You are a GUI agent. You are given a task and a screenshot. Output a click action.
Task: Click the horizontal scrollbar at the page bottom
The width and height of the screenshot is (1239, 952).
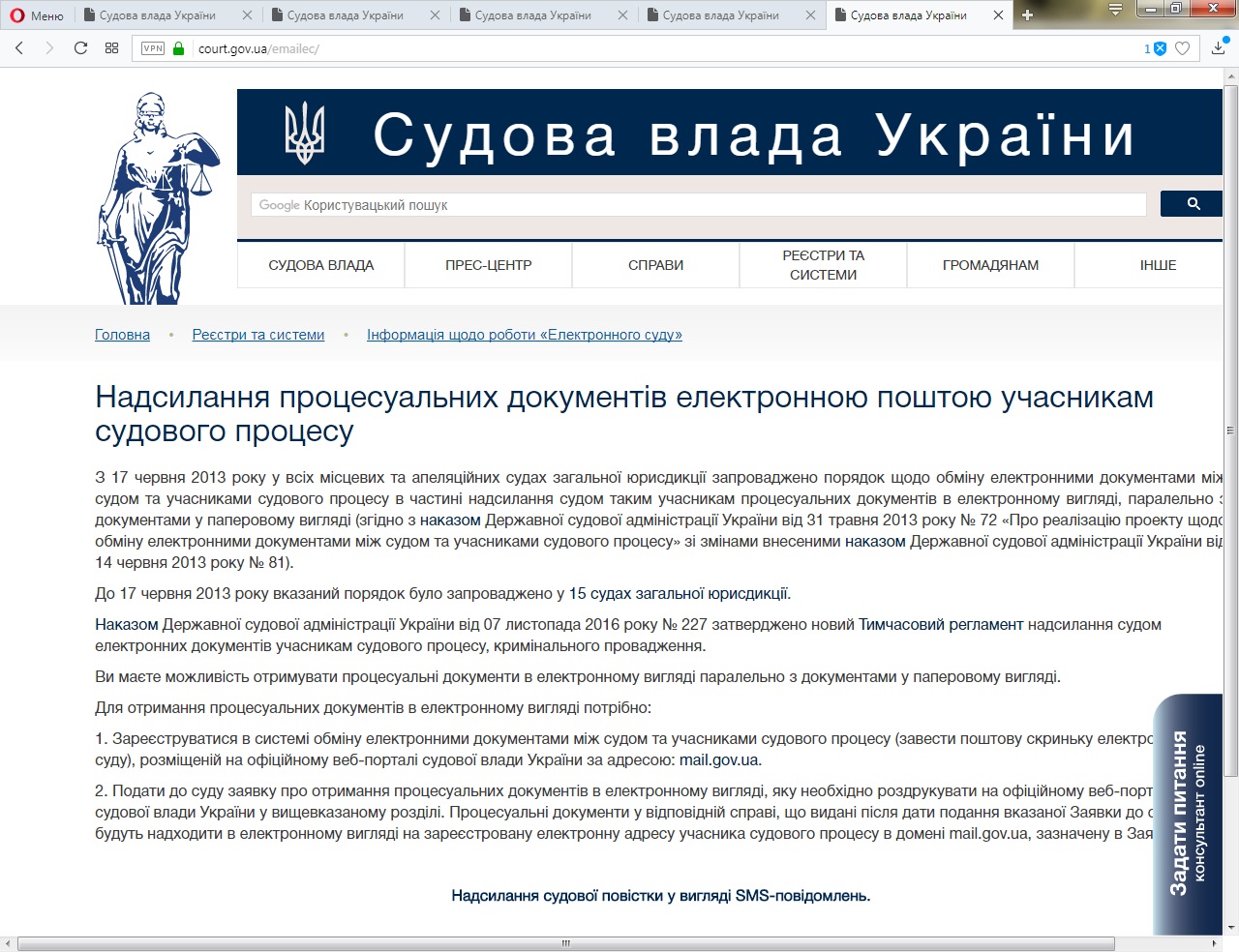[565, 943]
